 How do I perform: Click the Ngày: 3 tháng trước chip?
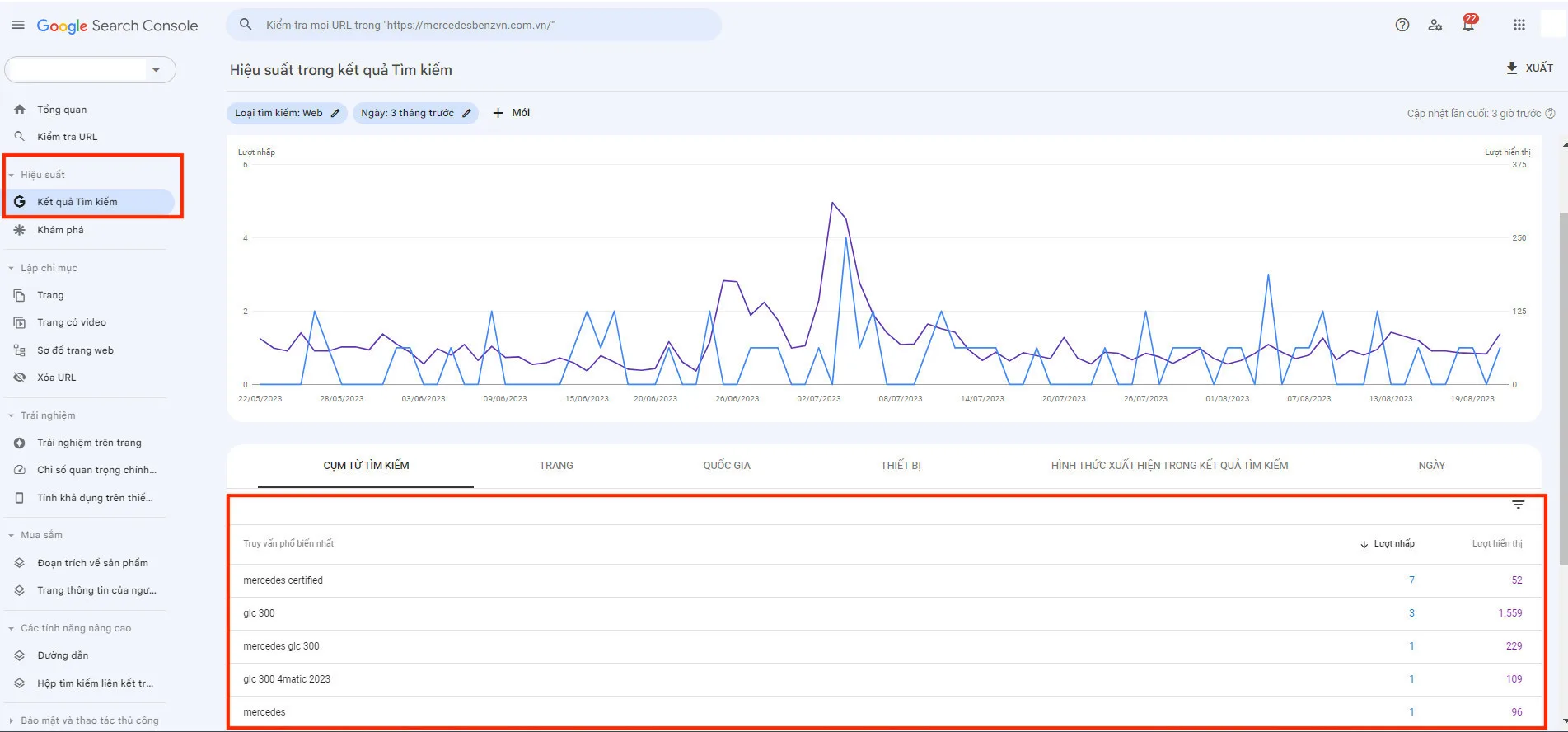415,113
